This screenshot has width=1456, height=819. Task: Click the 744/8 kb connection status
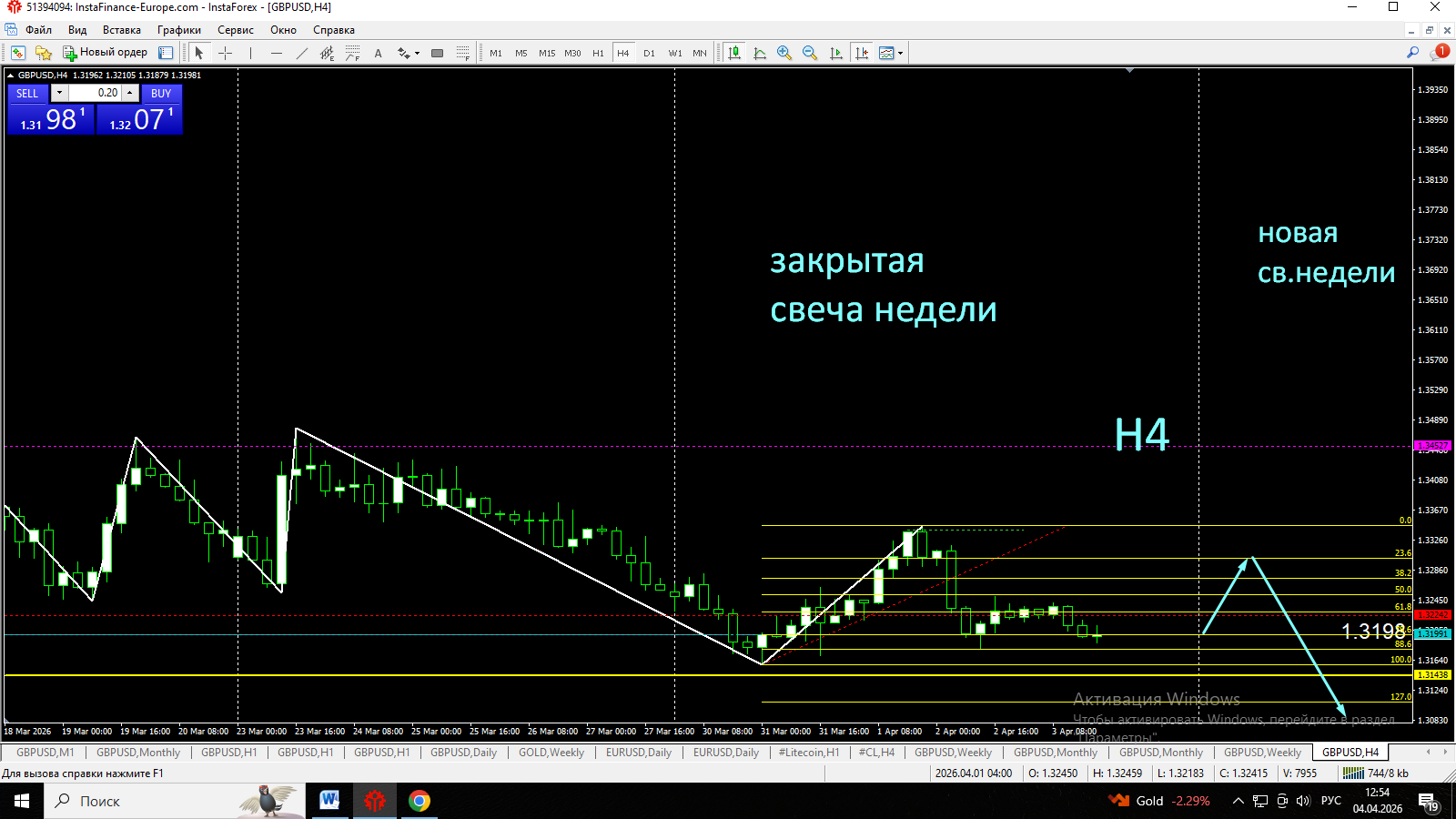1376,773
